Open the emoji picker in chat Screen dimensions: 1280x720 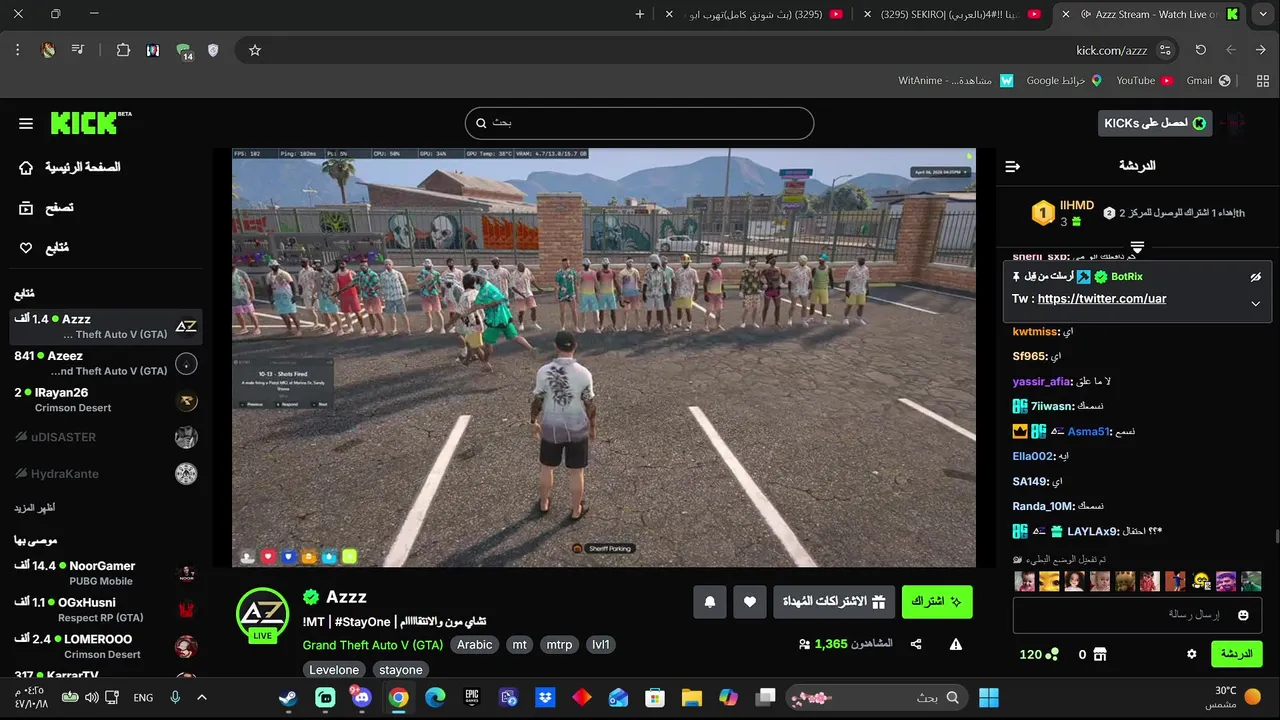[1243, 615]
